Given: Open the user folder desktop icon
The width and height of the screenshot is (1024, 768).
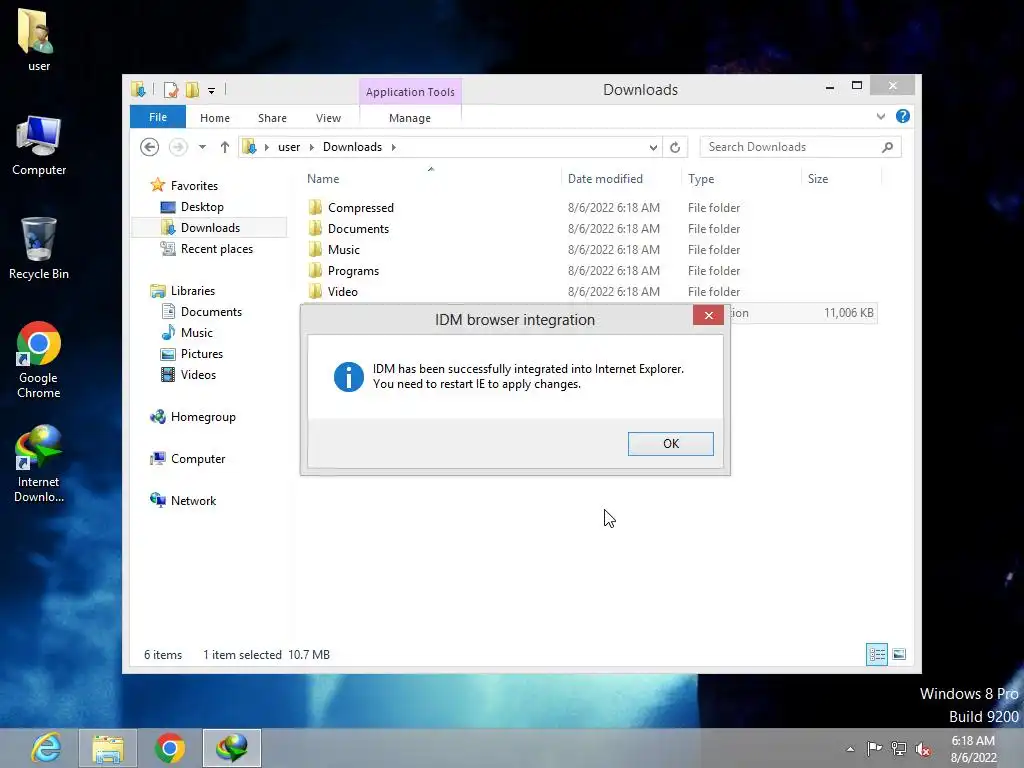Looking at the screenshot, I should [x=38, y=39].
